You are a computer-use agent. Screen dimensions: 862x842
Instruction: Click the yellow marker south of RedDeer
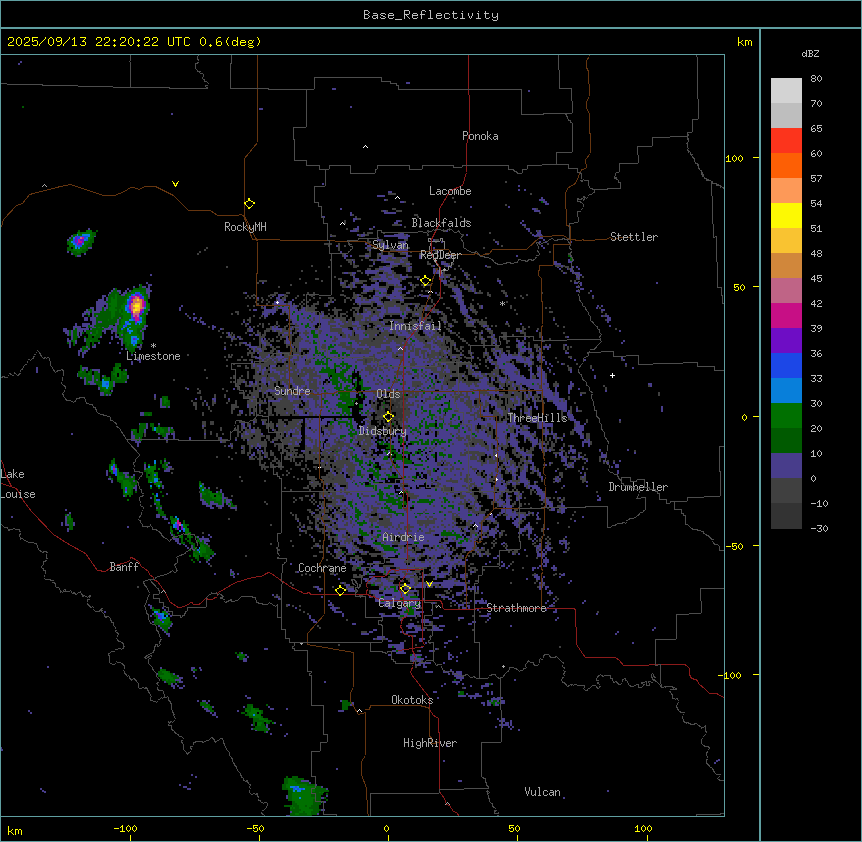tap(426, 281)
